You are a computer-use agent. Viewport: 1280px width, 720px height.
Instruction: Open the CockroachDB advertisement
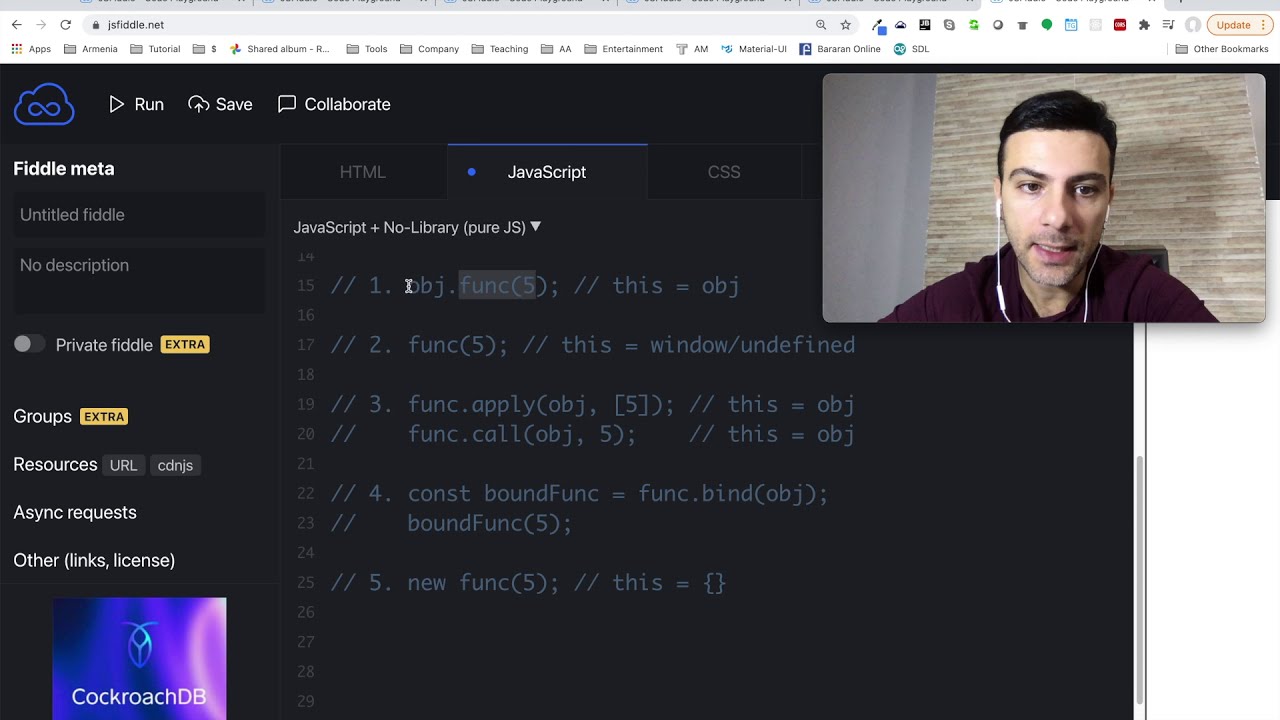(139, 658)
